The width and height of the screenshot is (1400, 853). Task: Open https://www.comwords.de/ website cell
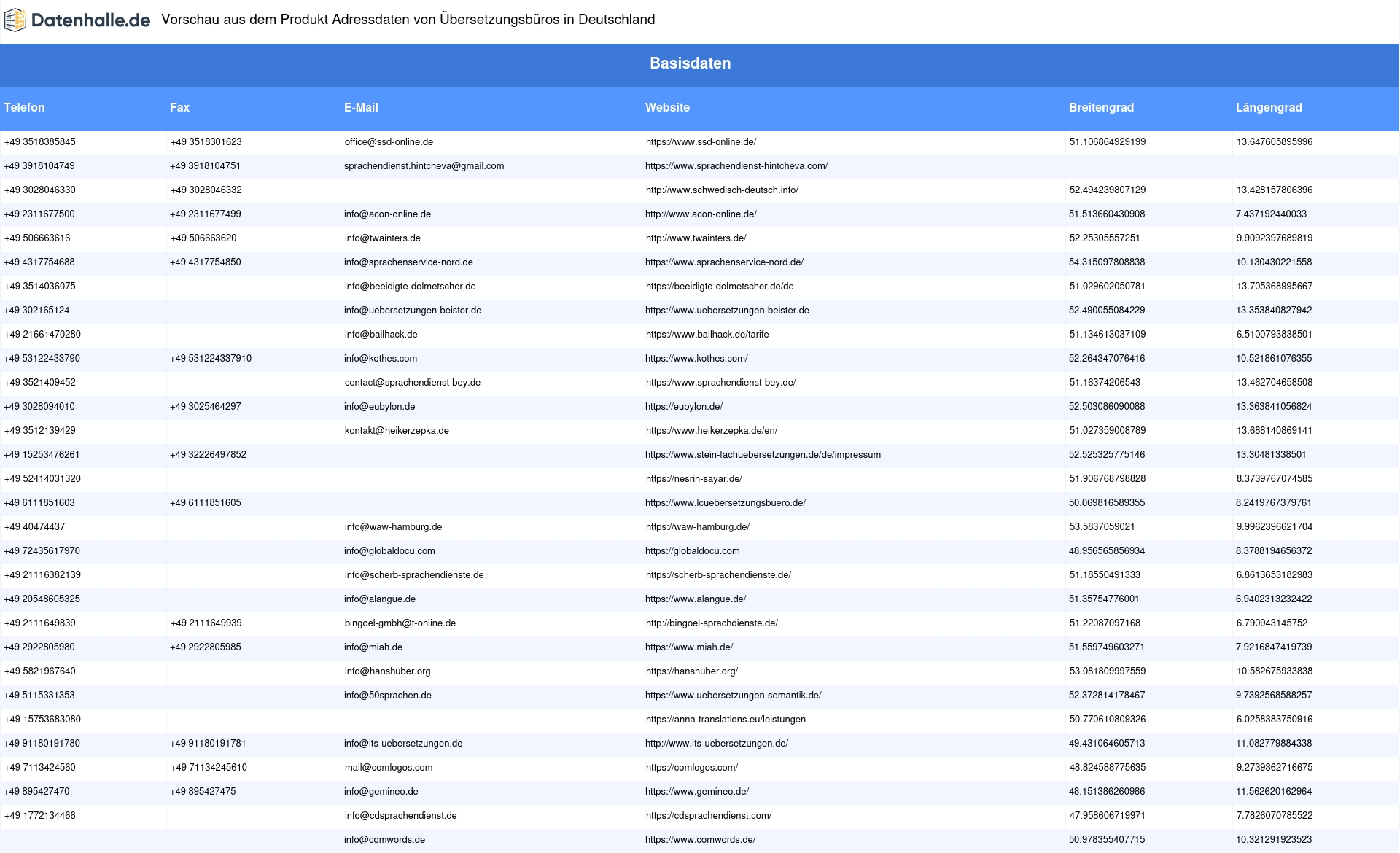700,840
